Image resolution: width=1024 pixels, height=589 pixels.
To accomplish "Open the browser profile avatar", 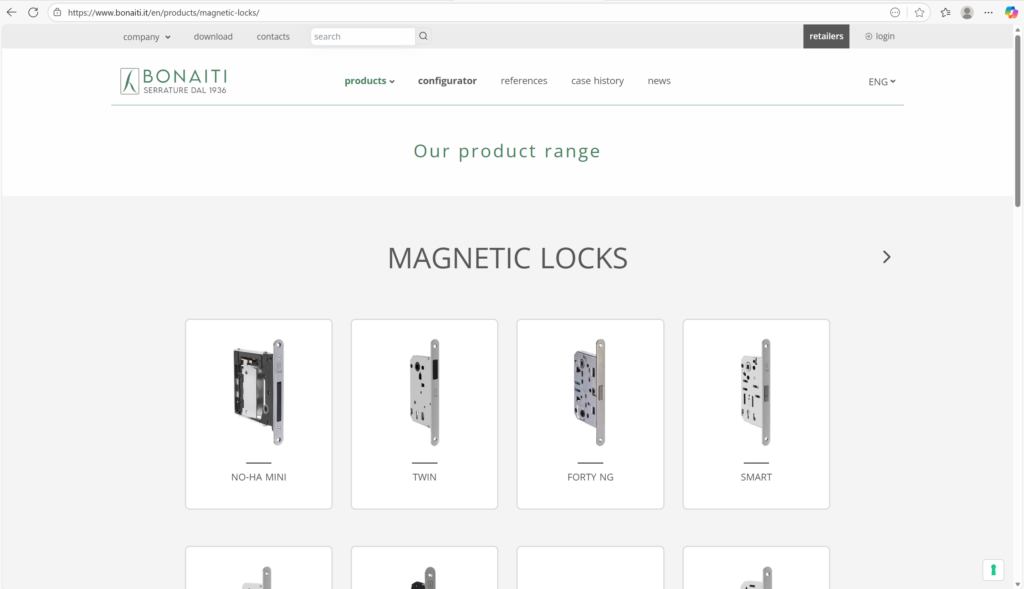I will 967,12.
